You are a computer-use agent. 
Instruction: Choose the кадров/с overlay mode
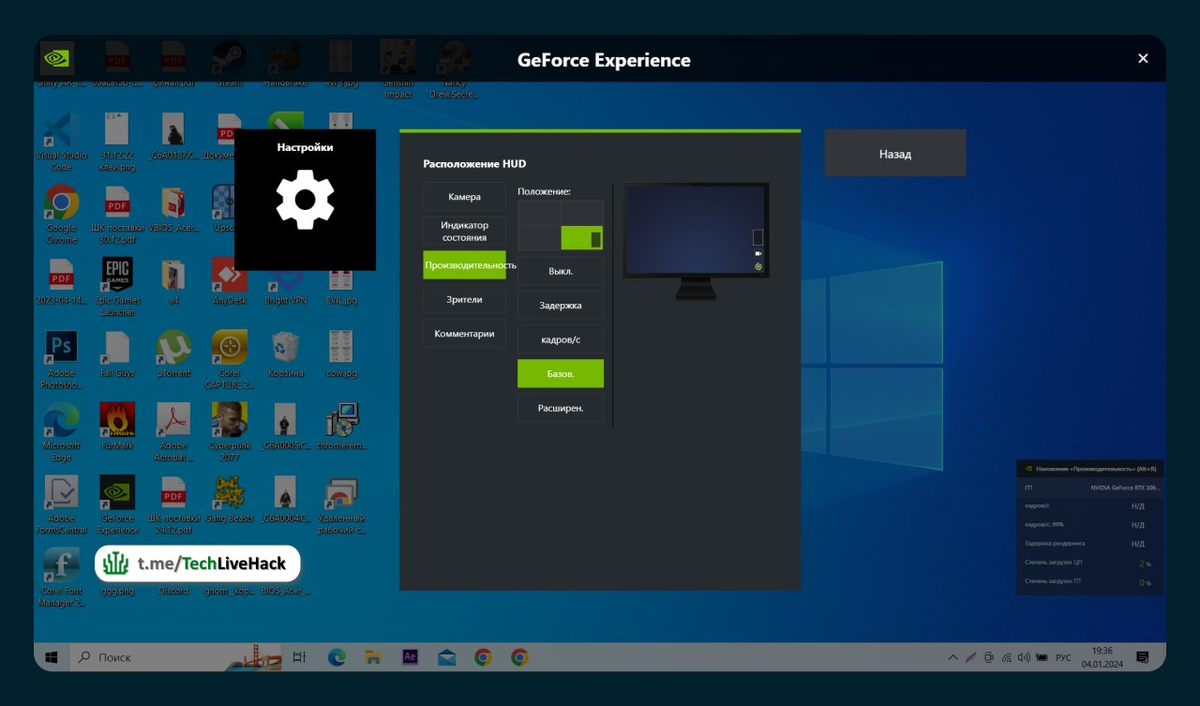click(560, 339)
